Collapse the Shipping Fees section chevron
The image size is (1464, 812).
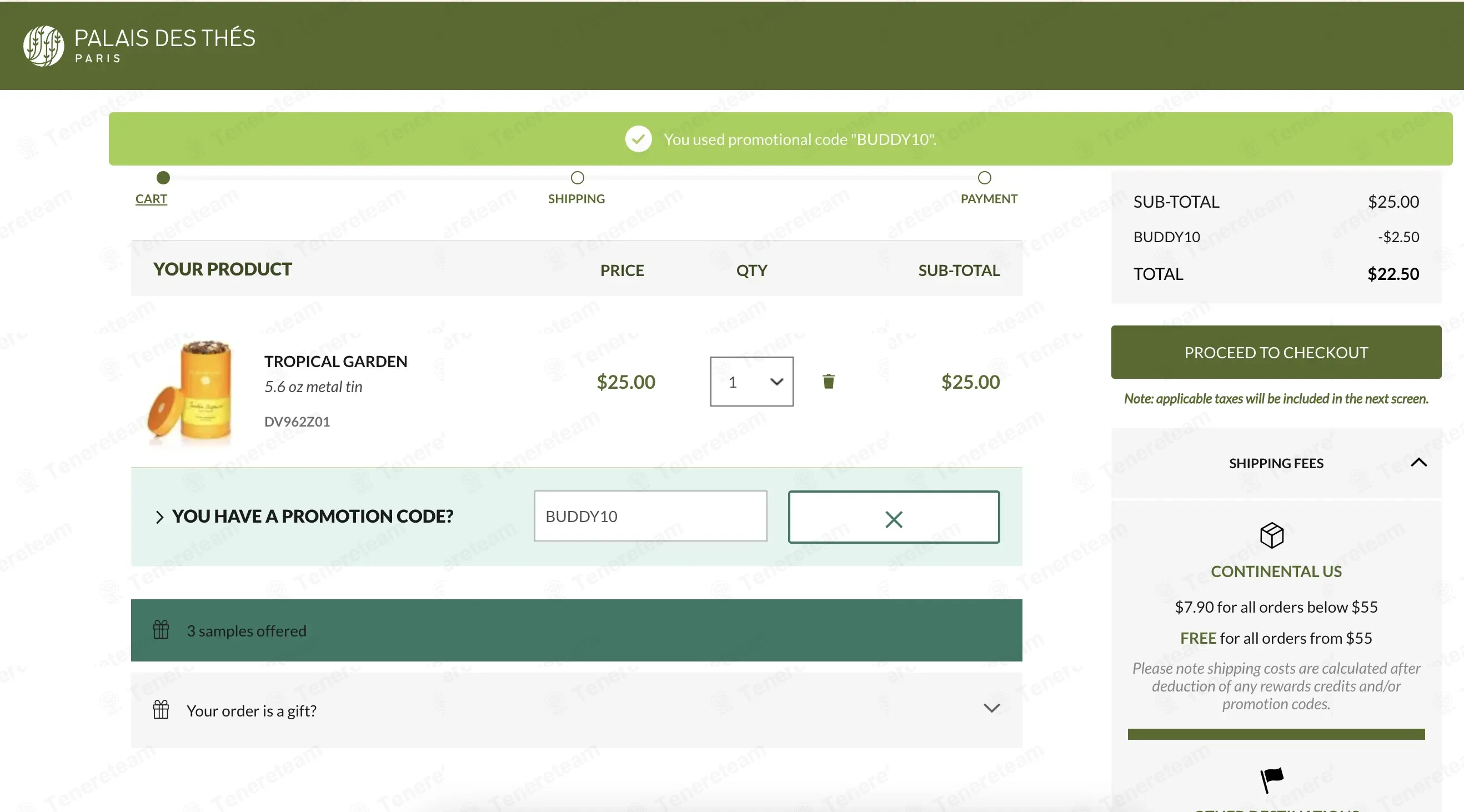point(1418,463)
